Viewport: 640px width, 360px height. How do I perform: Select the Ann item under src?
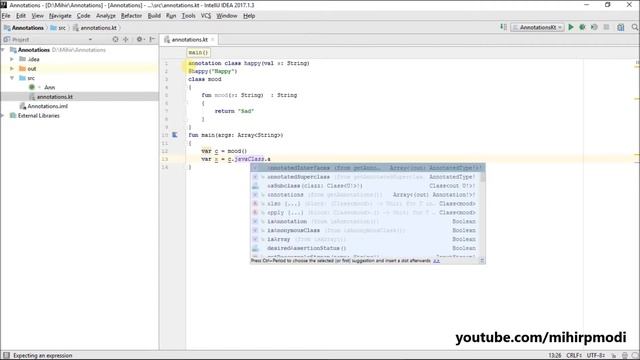[x=49, y=87]
